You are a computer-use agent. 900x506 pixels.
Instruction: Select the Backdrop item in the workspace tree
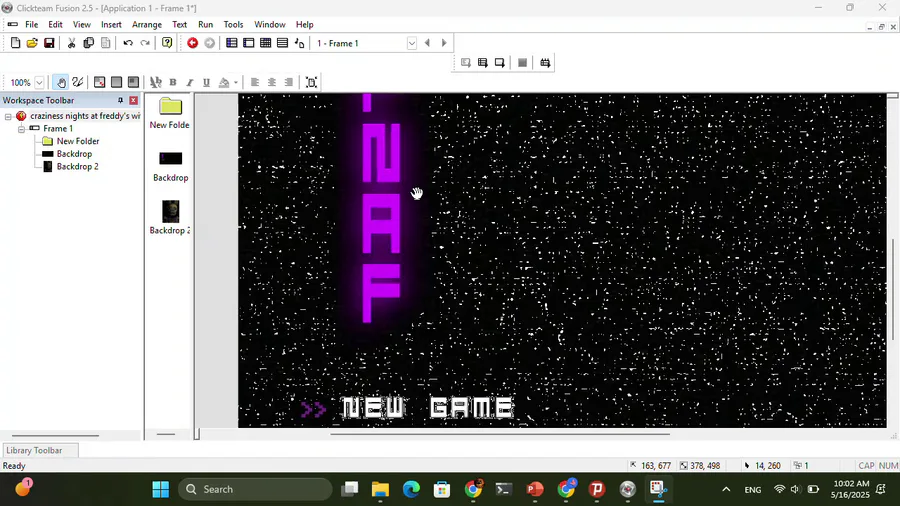pyautogui.click(x=74, y=154)
